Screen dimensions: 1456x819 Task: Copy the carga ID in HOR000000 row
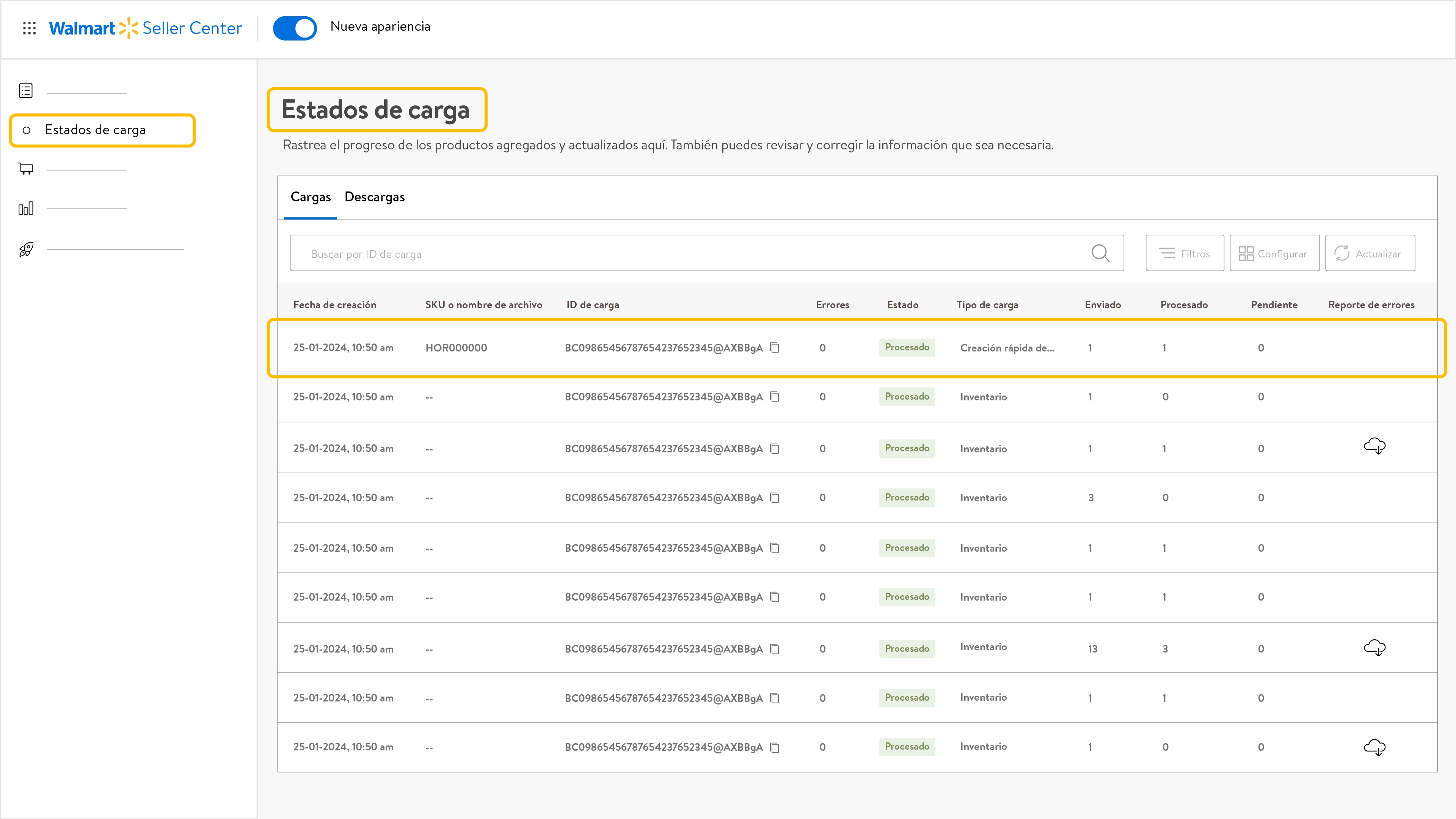coord(775,348)
